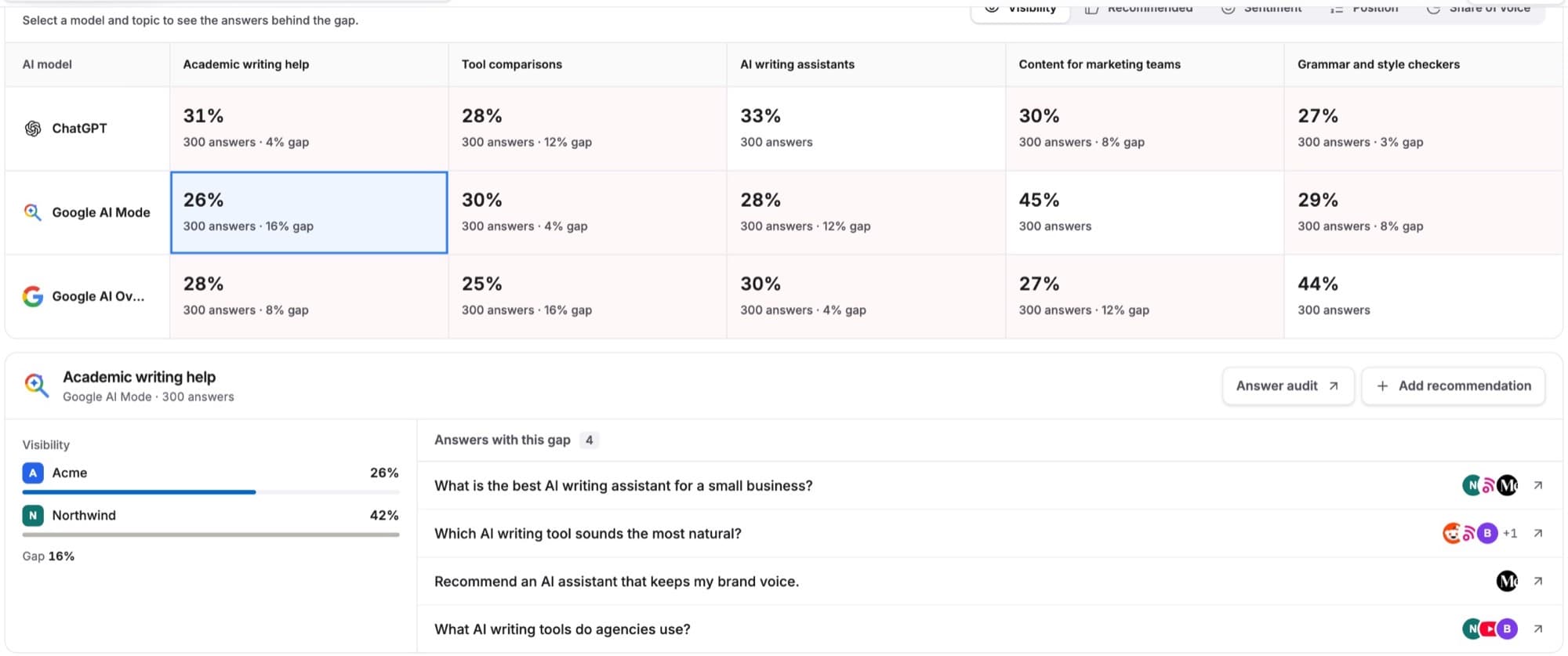Click the Northwind brand N icon
The height and width of the screenshot is (656, 1568).
(33, 515)
